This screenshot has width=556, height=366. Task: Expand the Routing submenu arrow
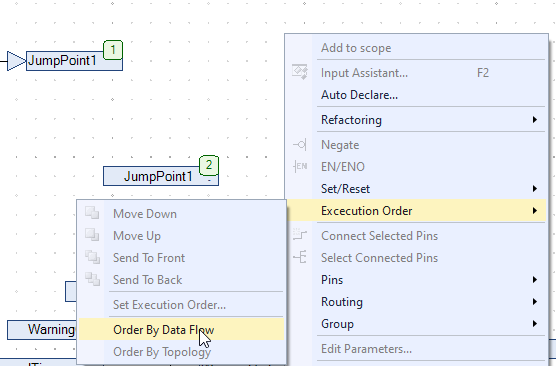coord(534,302)
